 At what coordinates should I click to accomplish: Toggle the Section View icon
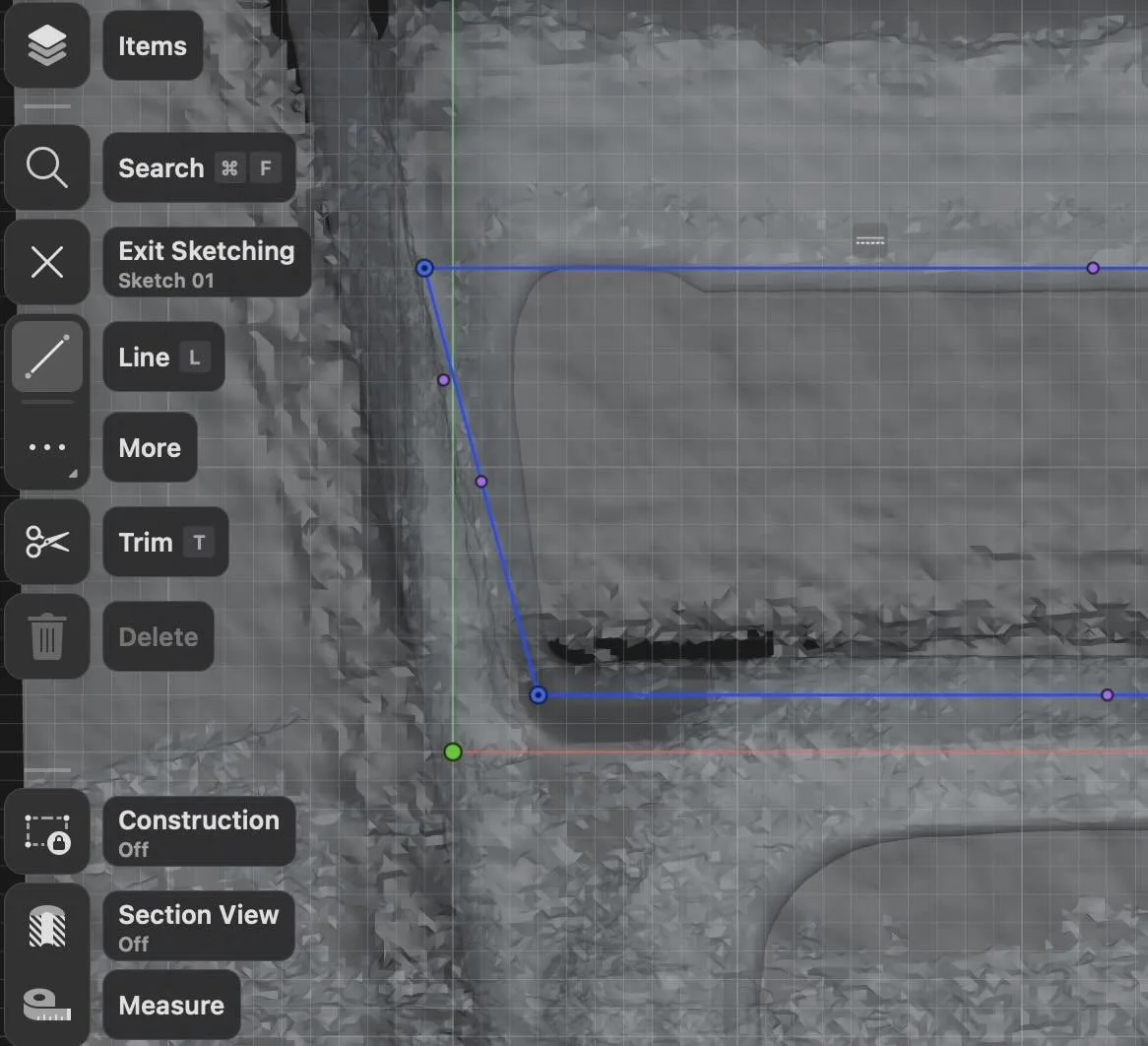point(47,927)
